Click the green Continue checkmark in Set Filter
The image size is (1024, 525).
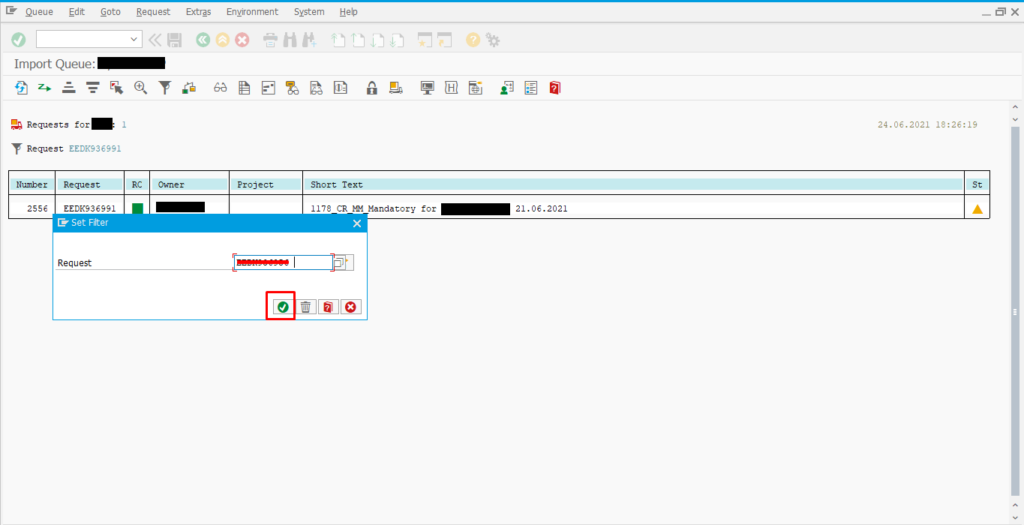283,307
